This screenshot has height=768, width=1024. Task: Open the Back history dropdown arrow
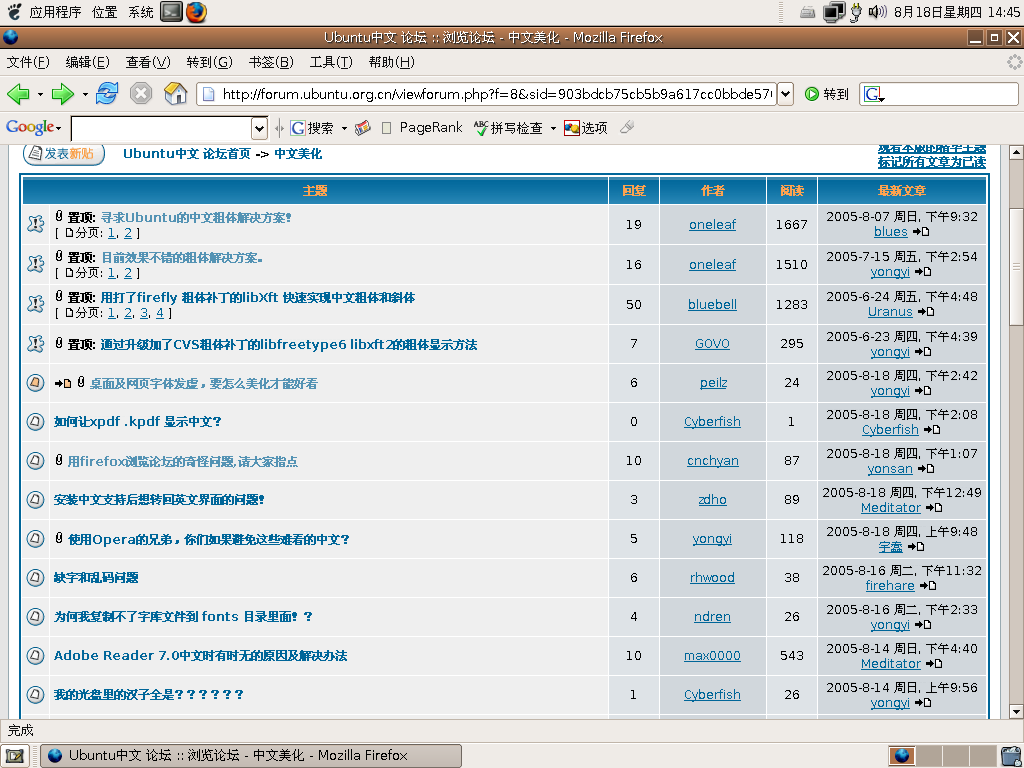tap(40, 95)
